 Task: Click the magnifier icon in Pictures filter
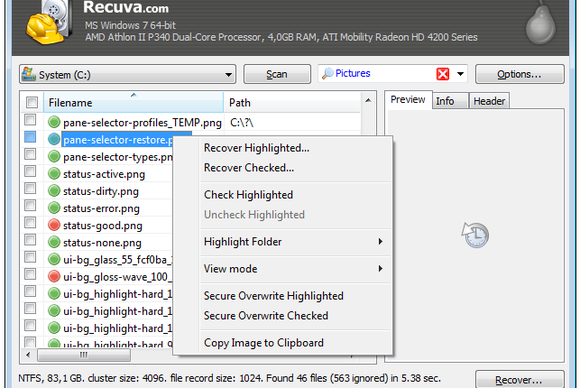point(327,74)
